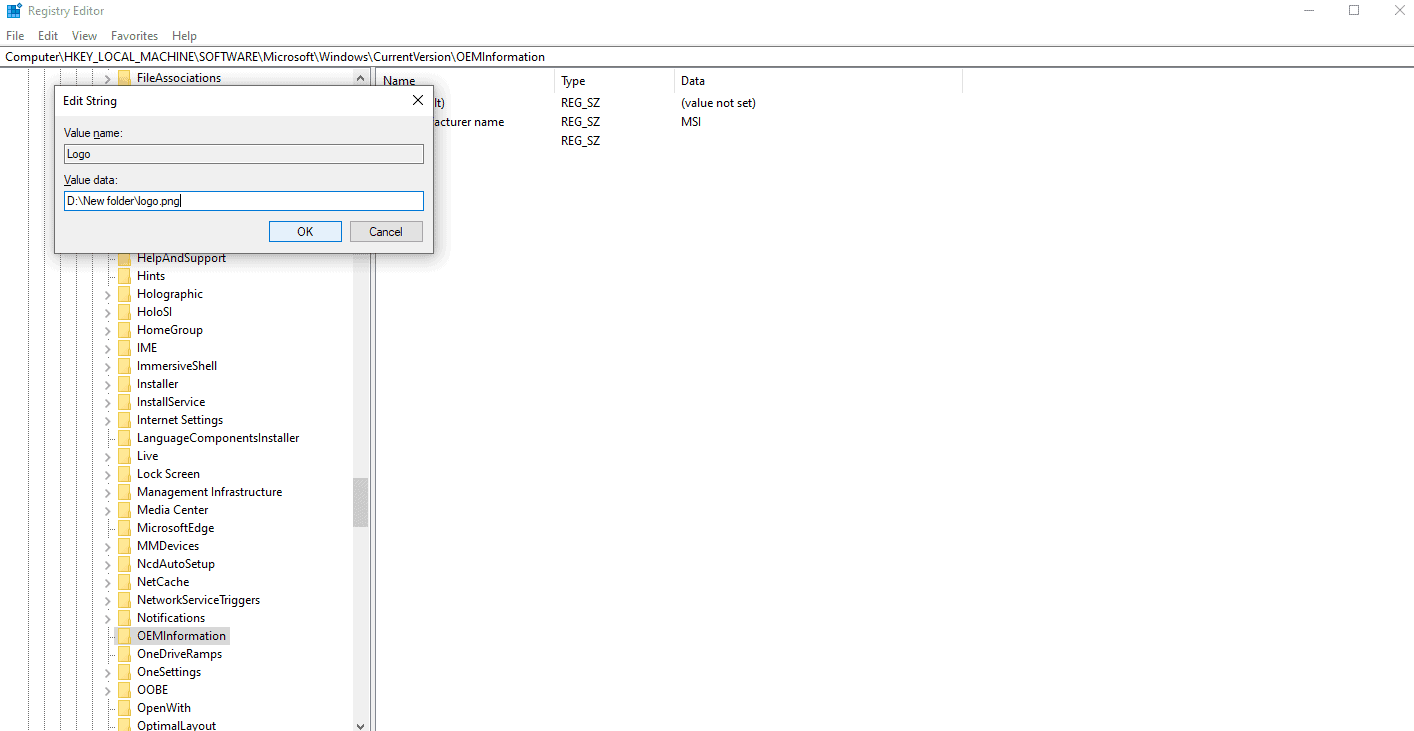Image resolution: width=1414 pixels, height=731 pixels.
Task: Open the File menu
Action: [x=15, y=35]
